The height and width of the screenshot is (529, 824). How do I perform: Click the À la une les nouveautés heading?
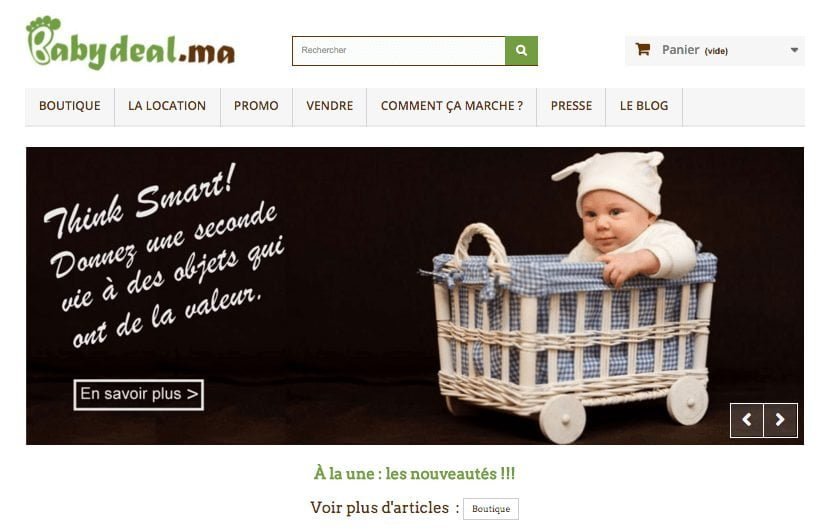414,474
